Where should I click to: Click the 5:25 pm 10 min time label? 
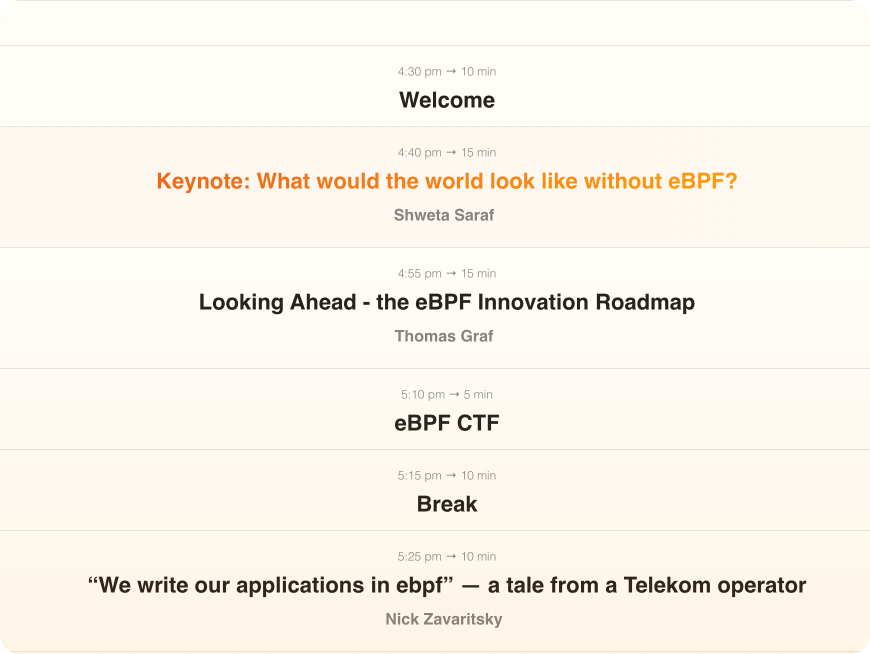click(x=447, y=556)
